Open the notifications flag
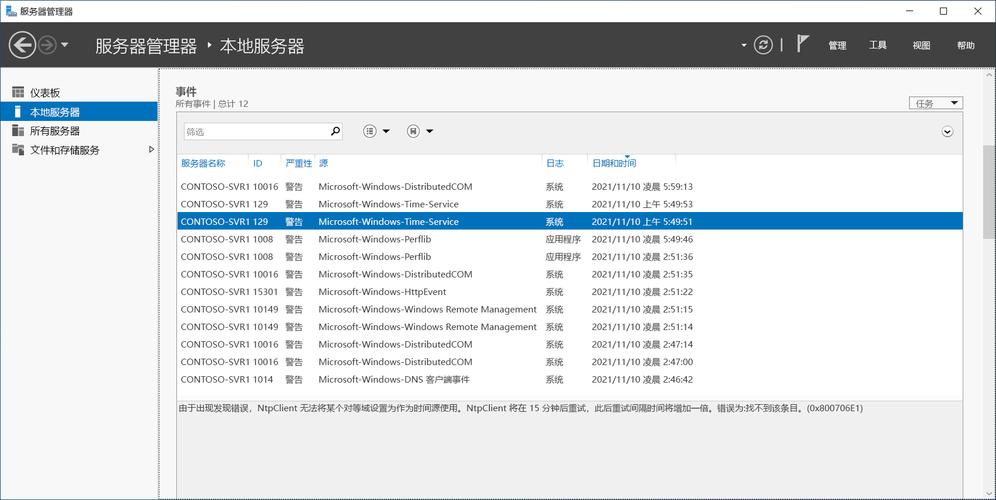The width and height of the screenshot is (996, 500). (803, 44)
